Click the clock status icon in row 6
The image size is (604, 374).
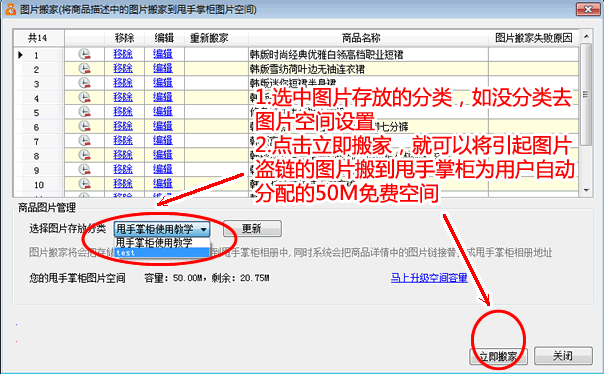(84, 126)
